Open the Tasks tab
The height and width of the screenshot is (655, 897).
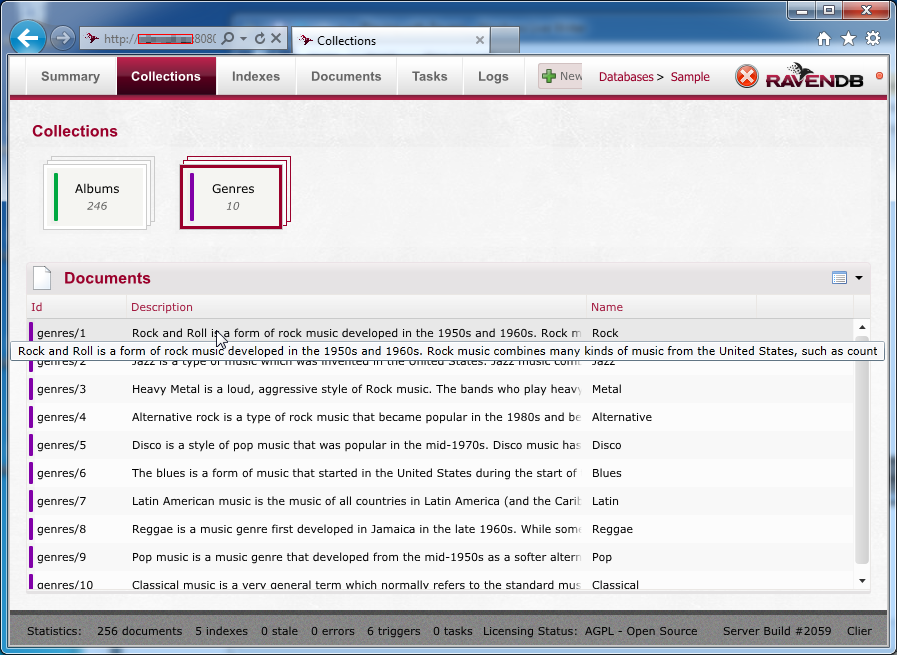pyautogui.click(x=430, y=76)
